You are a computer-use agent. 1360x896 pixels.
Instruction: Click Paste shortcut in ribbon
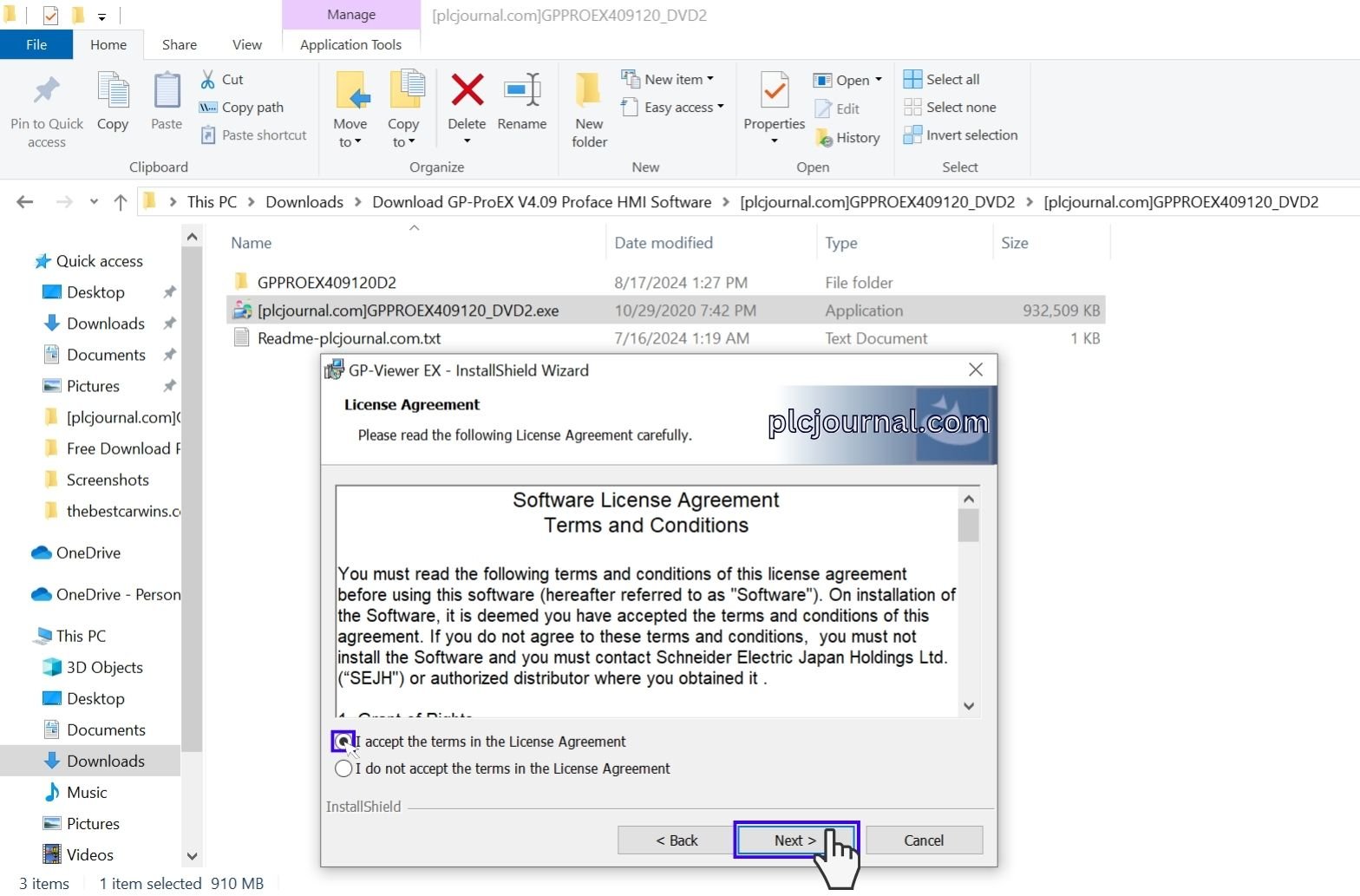click(x=254, y=135)
